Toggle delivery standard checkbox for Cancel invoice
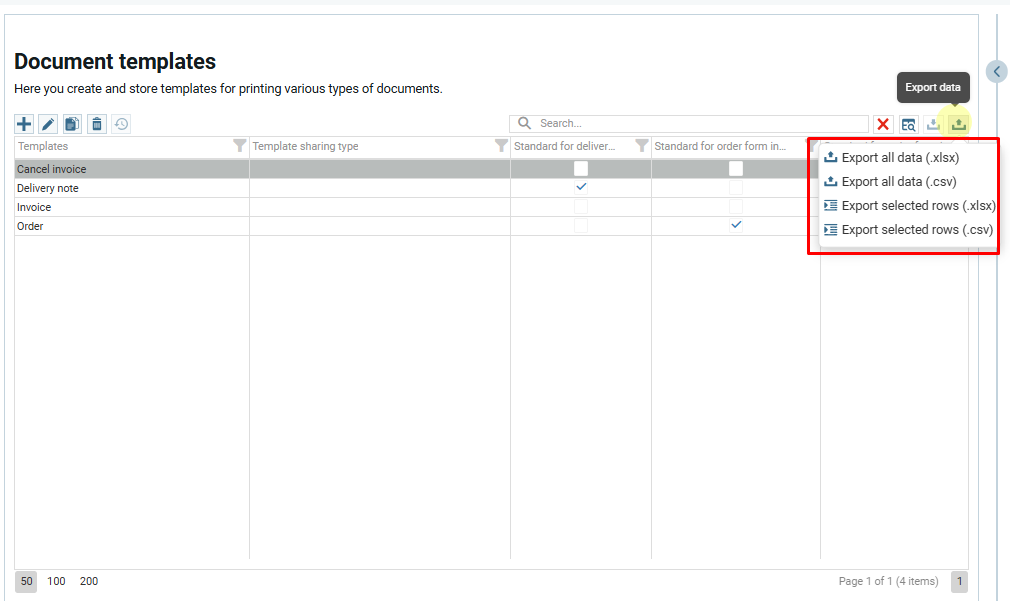Viewport: 1010px width, 601px height. tap(581, 169)
